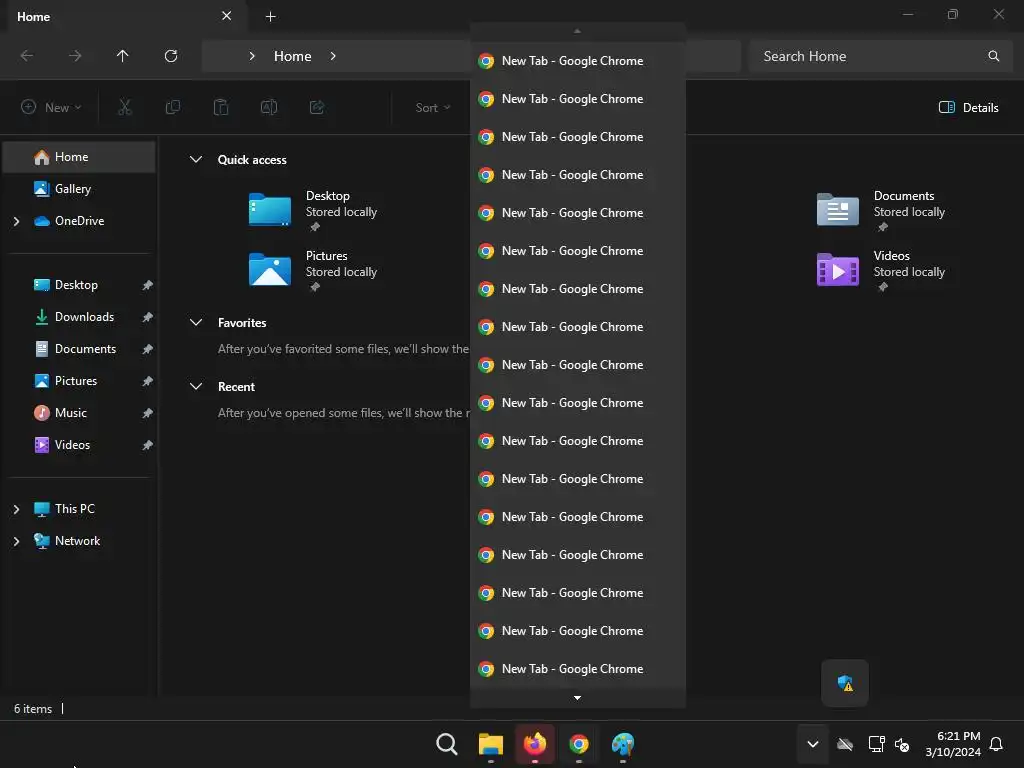Image resolution: width=1024 pixels, height=768 pixels.
Task: Go forward in File Explorer
Action: coord(75,56)
